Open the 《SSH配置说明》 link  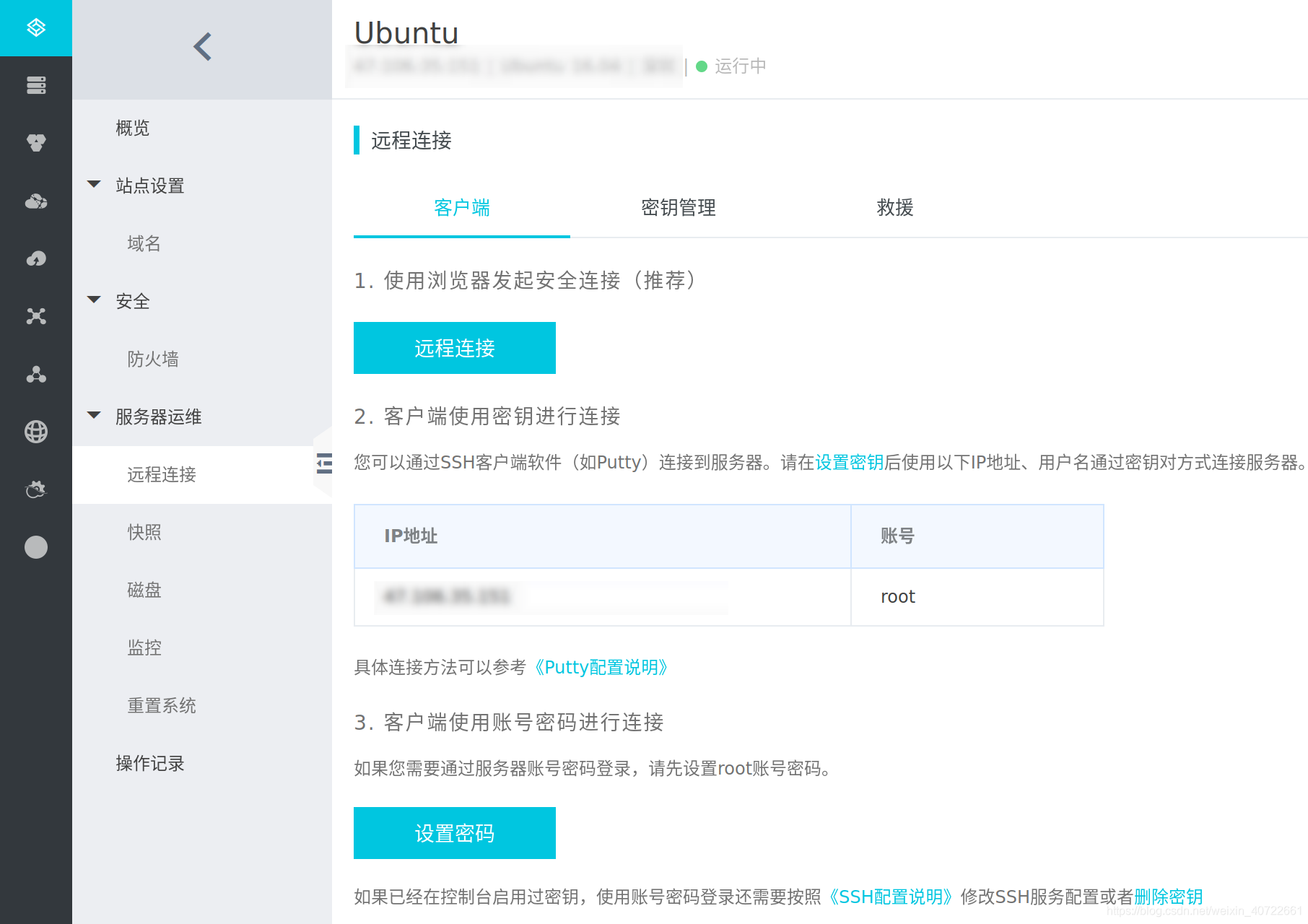pyautogui.click(x=891, y=897)
